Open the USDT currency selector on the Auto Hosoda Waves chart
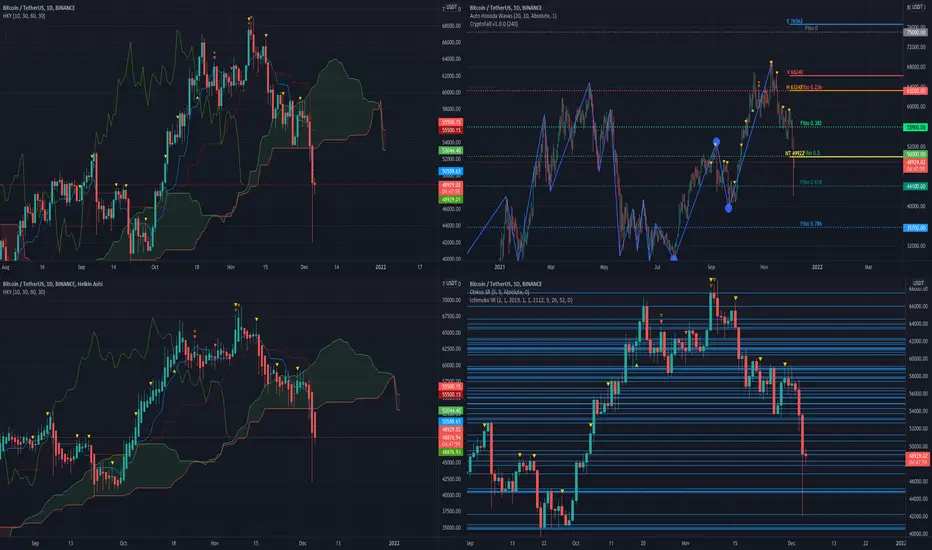932x550 pixels. point(916,7)
